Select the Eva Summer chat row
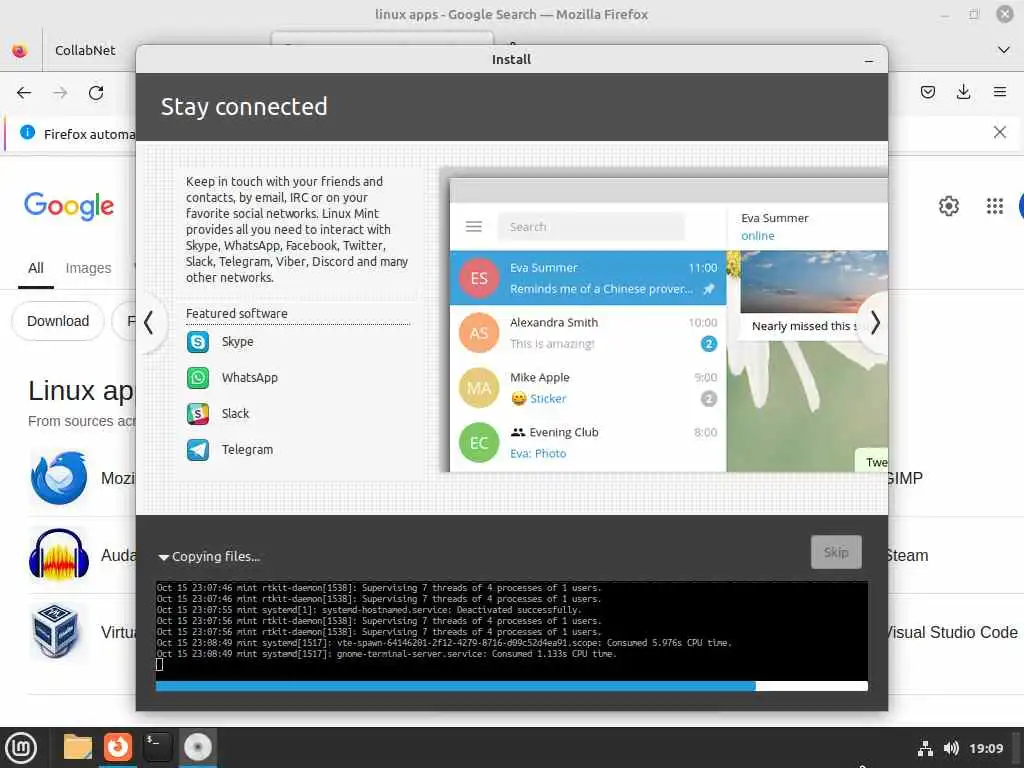Screen dimensions: 1024x768 588,278
